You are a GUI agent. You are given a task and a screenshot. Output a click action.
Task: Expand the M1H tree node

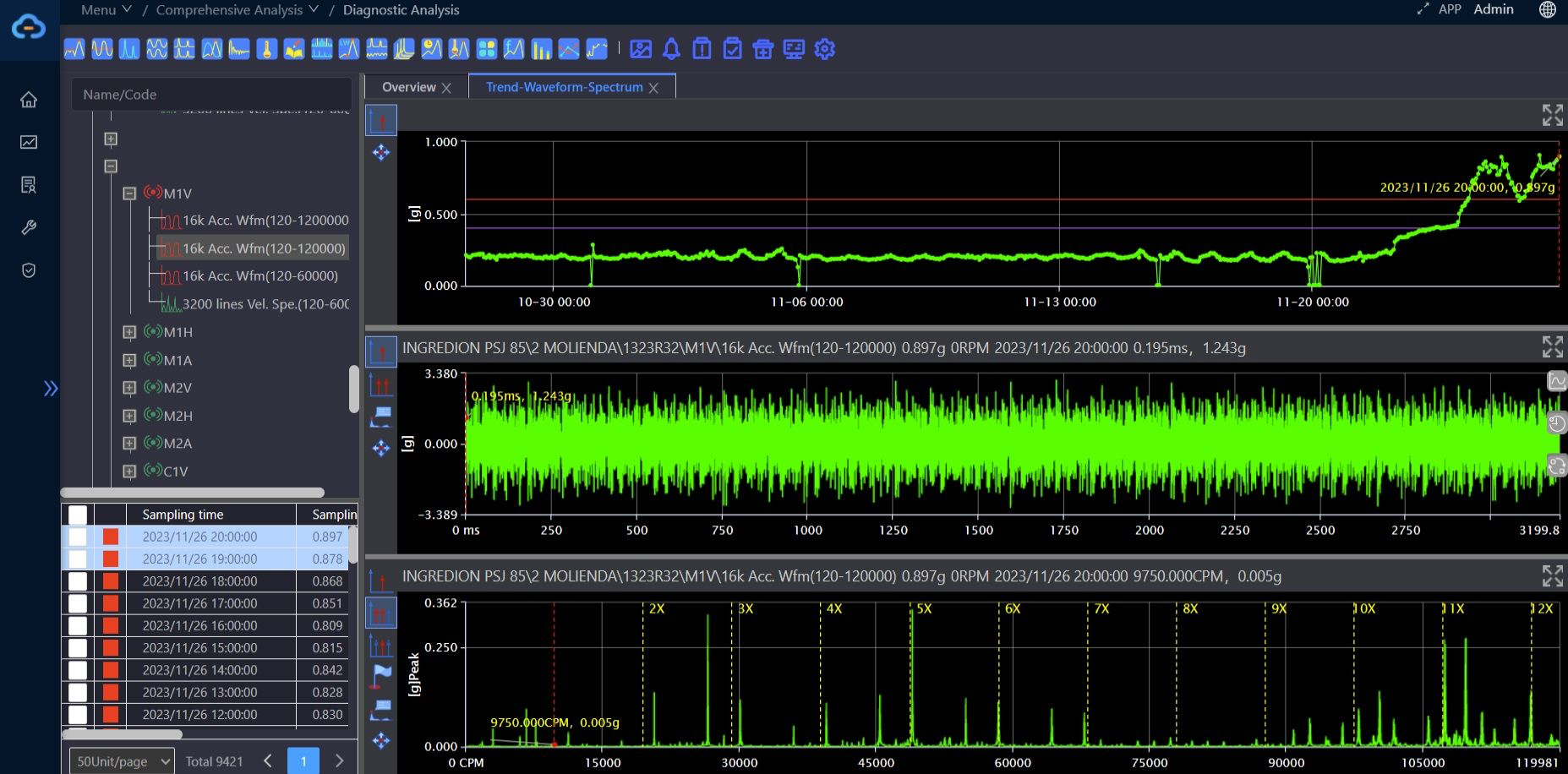(129, 332)
